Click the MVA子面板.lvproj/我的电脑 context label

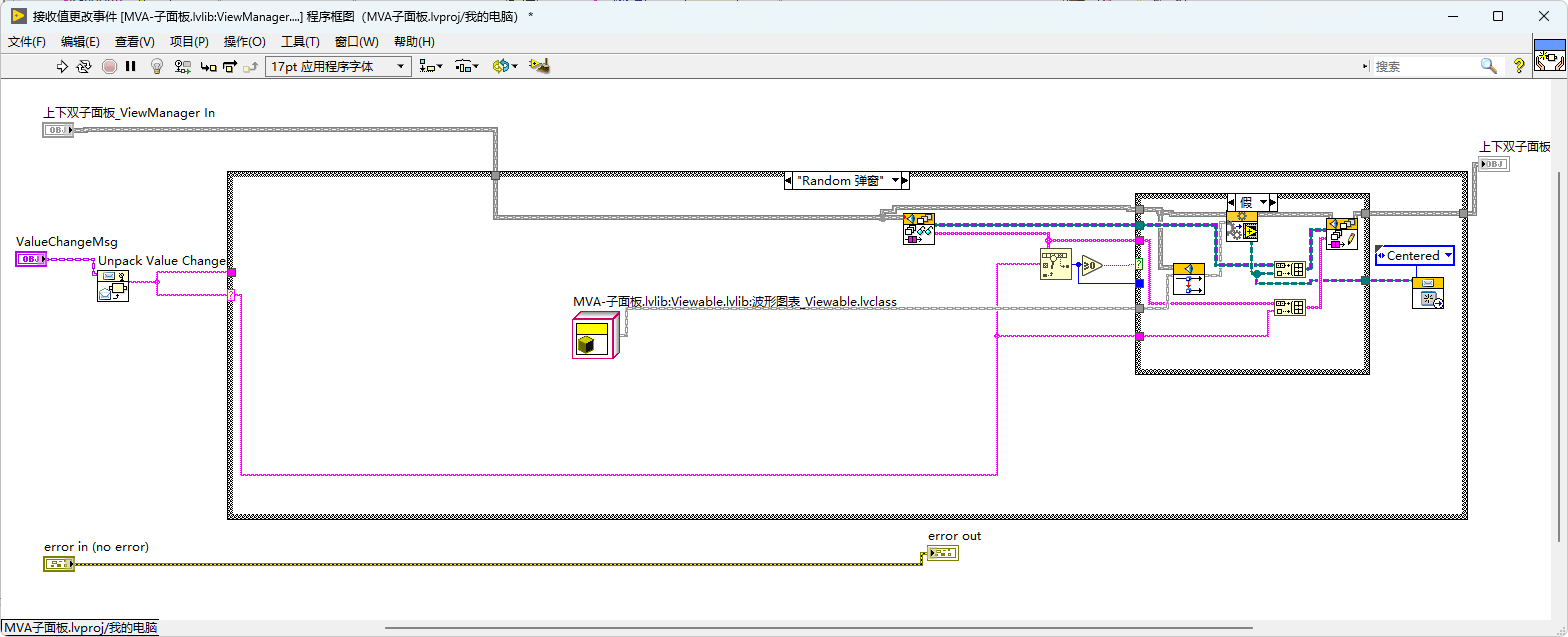(80, 628)
